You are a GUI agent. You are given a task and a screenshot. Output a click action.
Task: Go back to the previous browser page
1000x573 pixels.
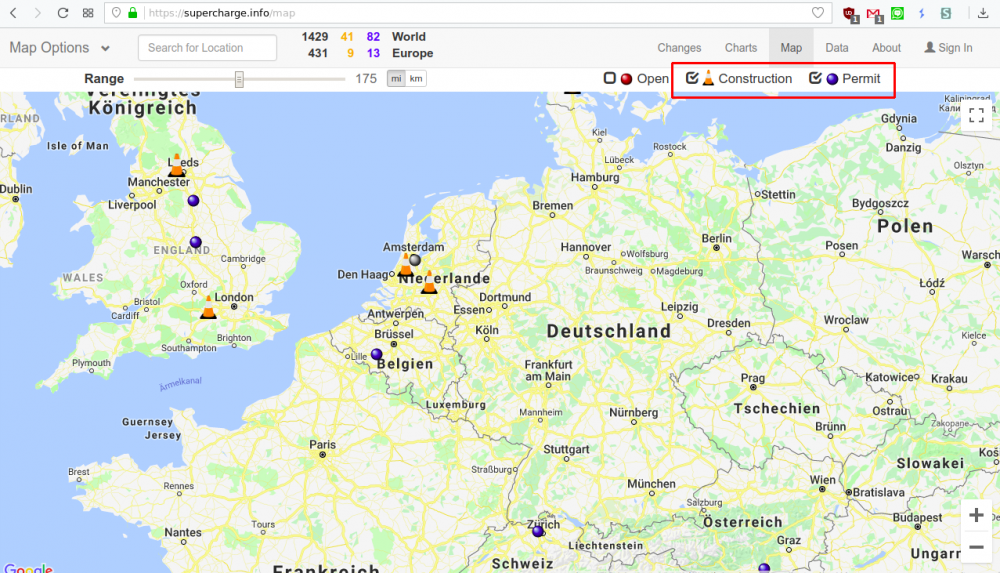[x=13, y=13]
